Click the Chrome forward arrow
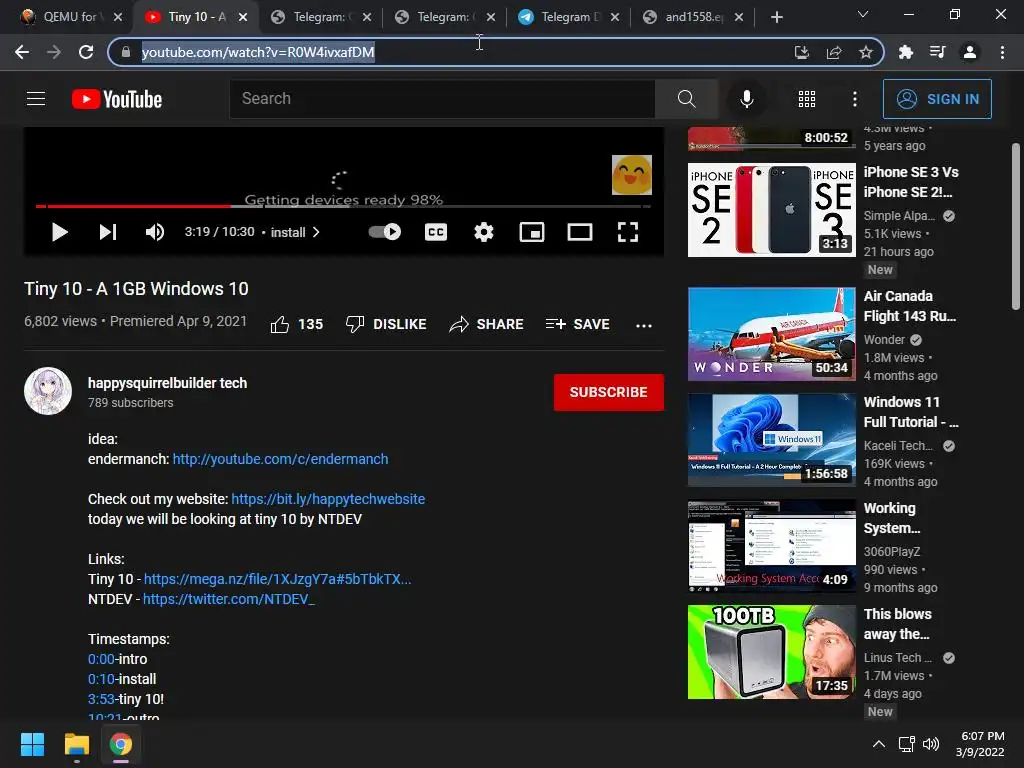The height and width of the screenshot is (768, 1024). tap(54, 52)
